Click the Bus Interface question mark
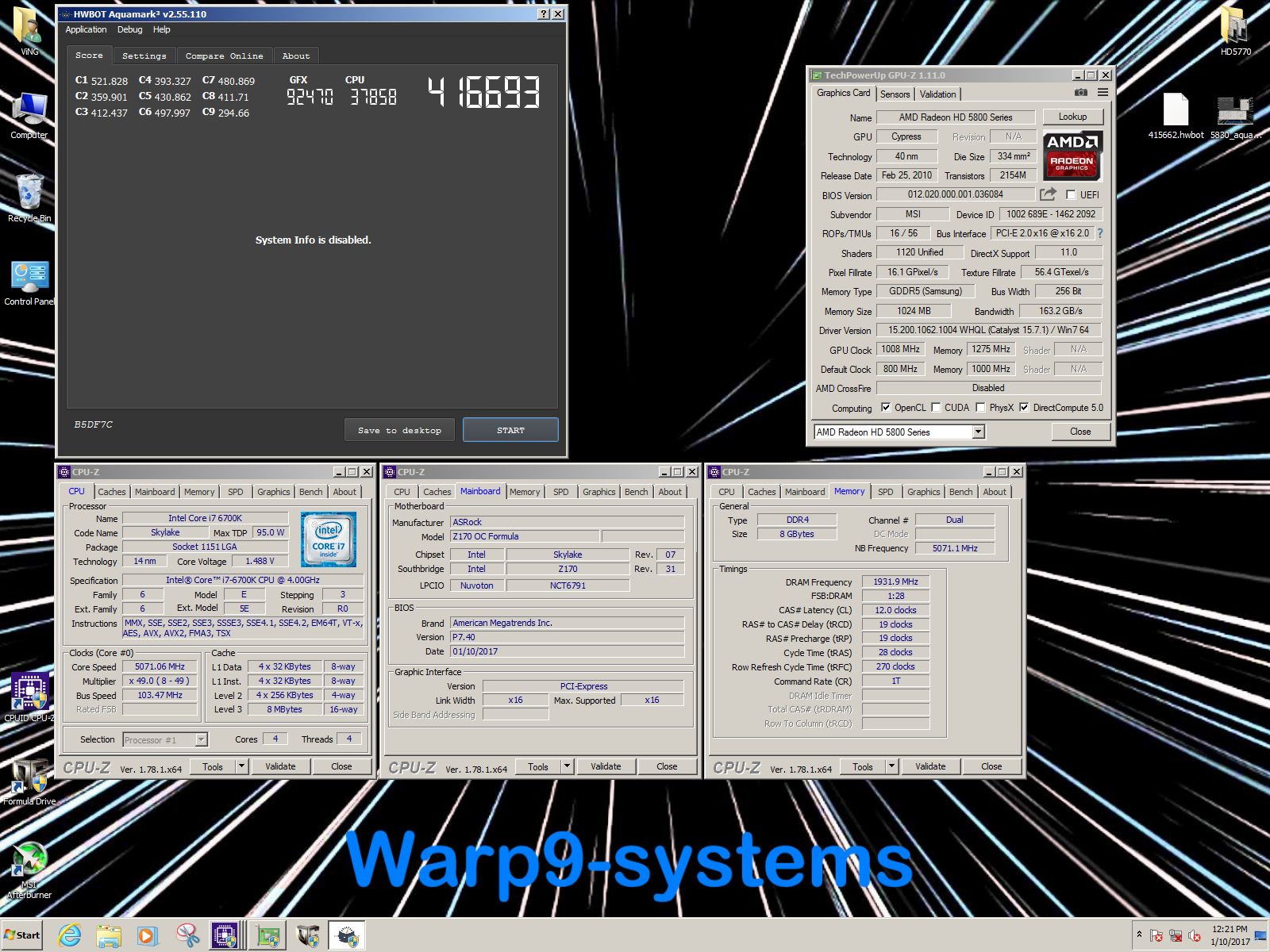The width and height of the screenshot is (1270, 952). pos(1100,233)
